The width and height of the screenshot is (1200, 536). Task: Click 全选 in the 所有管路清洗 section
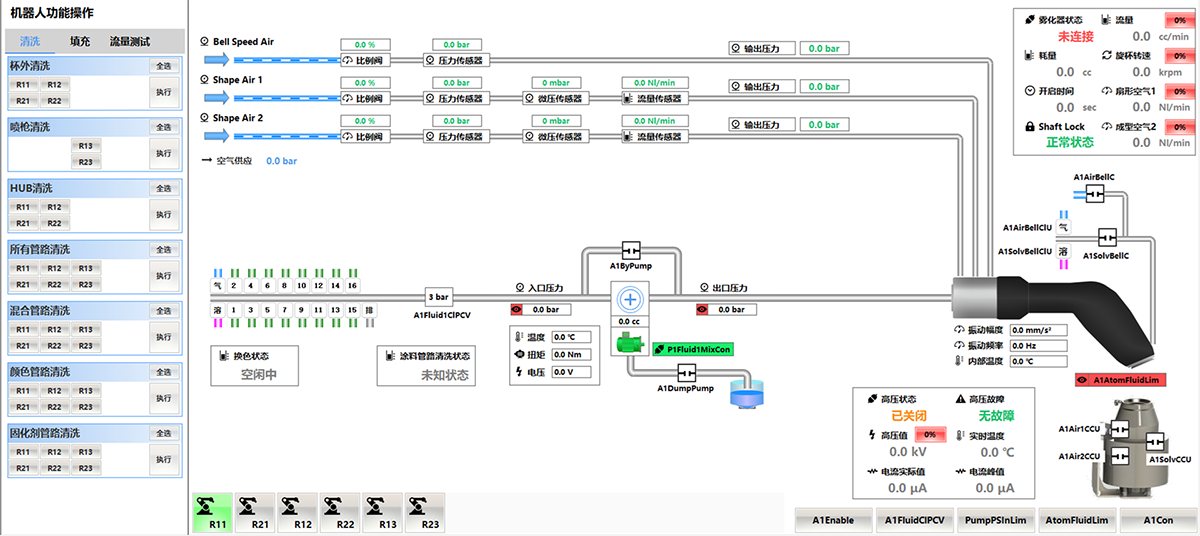[163, 250]
